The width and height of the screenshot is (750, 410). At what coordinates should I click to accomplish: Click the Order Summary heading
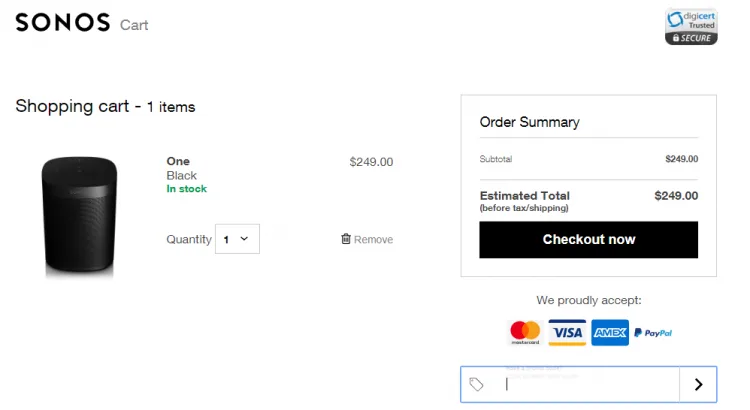[529, 122]
